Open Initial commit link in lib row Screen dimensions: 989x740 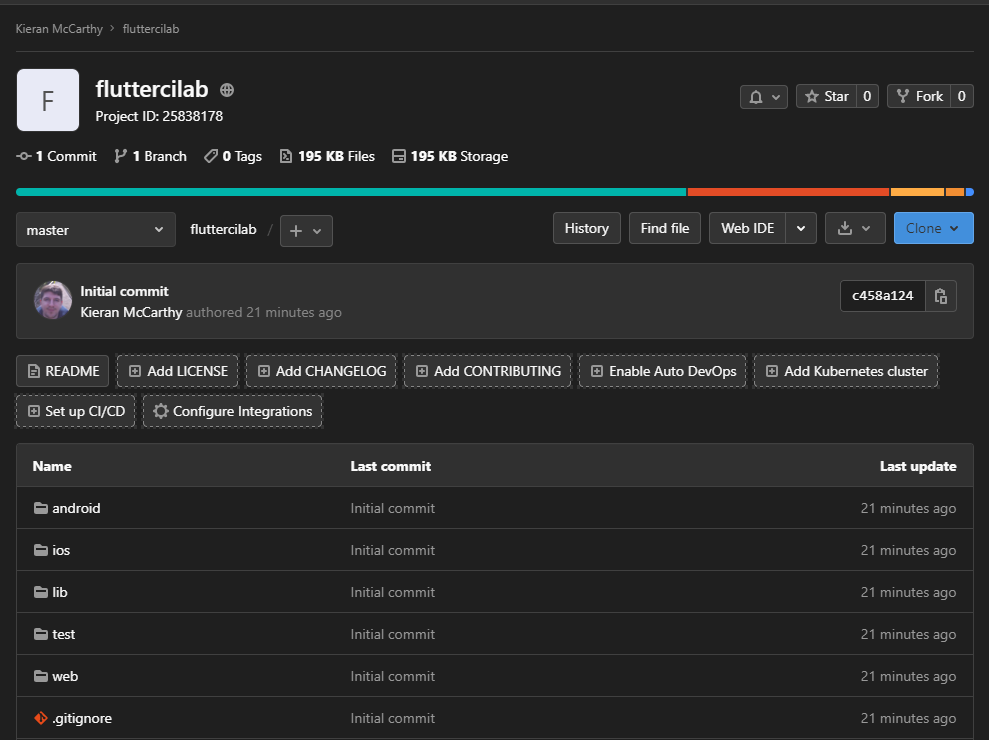click(393, 592)
